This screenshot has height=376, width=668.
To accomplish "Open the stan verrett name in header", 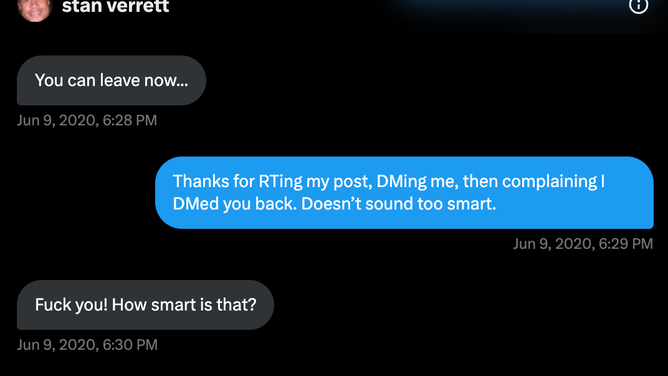I will point(115,6).
